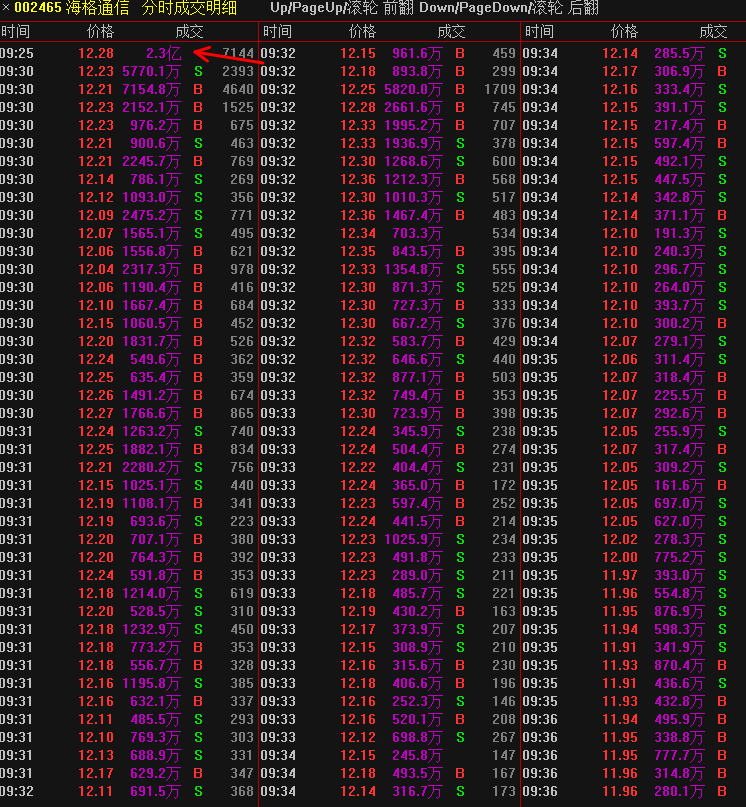This screenshot has width=746, height=807.
Task: Click the S flag in the 1936.9万 row
Action: (460, 144)
